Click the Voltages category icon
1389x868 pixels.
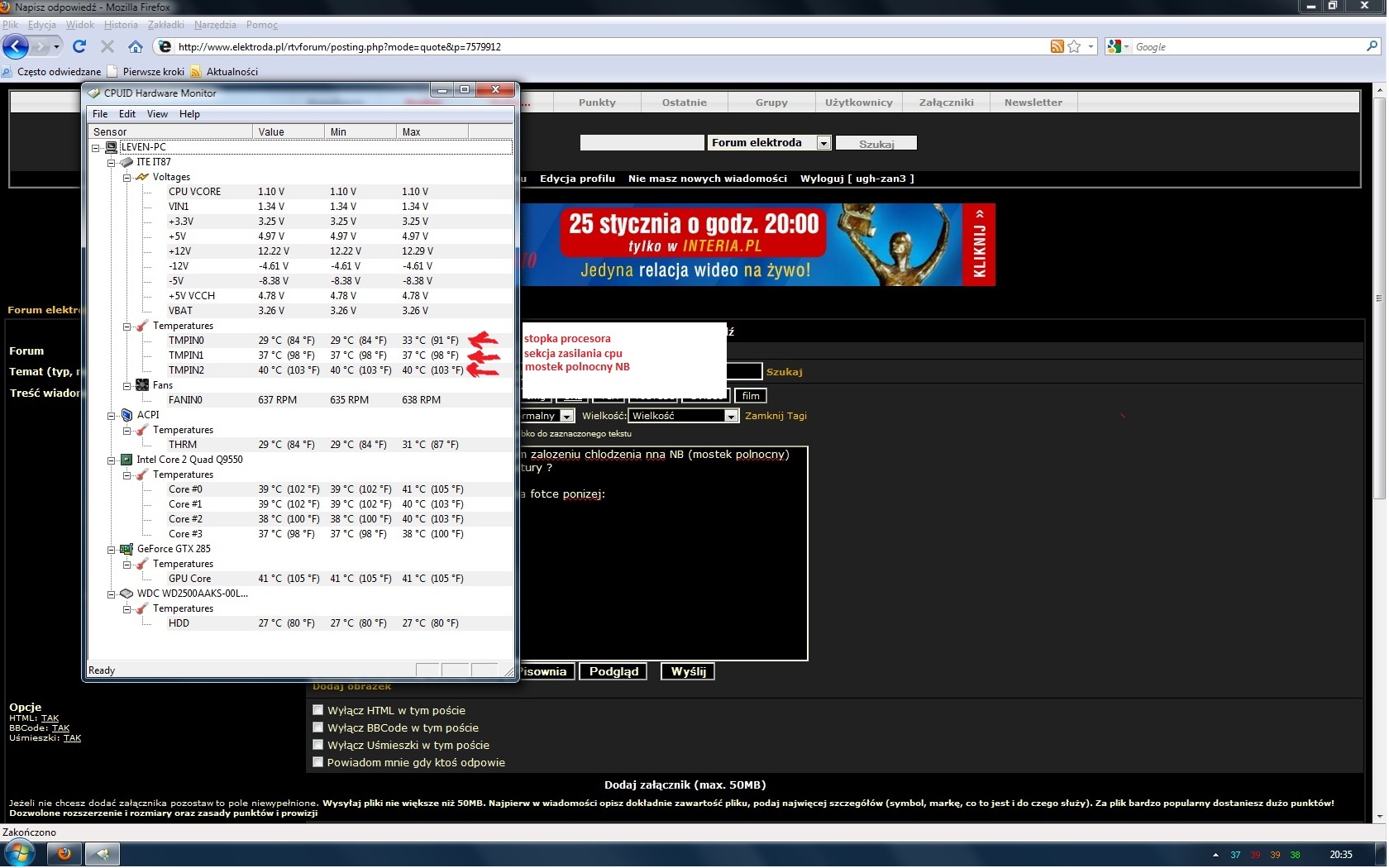(x=142, y=177)
